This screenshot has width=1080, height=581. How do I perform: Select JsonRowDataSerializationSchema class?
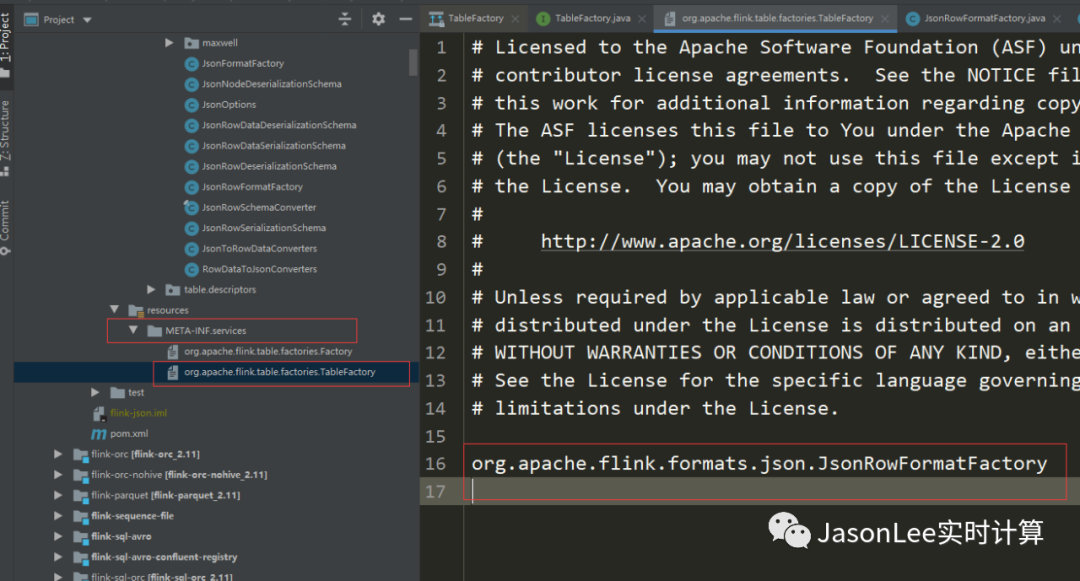273,146
